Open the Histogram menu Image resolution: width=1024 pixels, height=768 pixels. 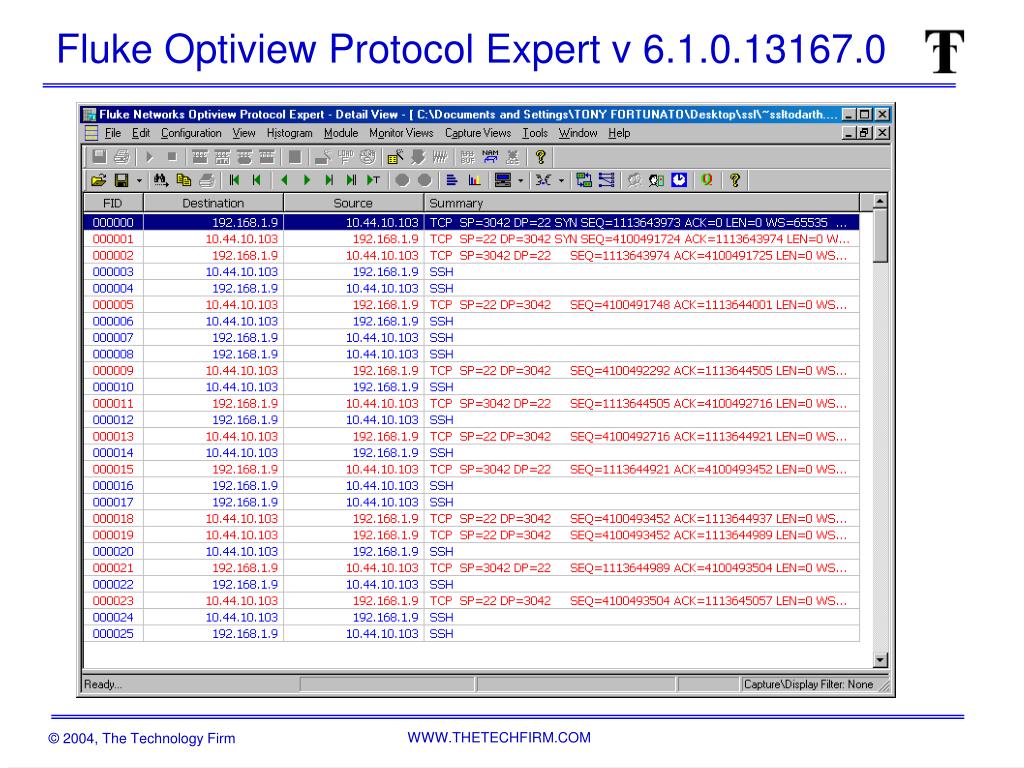(x=289, y=133)
